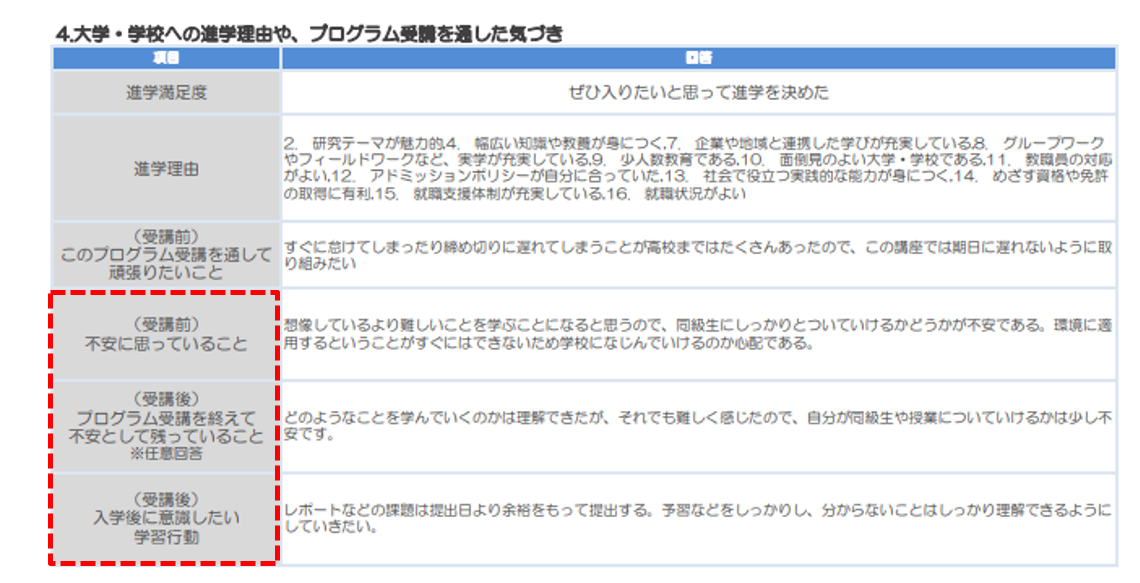Click the ※任意回答 note
1140x583 pixels.
coord(166,454)
